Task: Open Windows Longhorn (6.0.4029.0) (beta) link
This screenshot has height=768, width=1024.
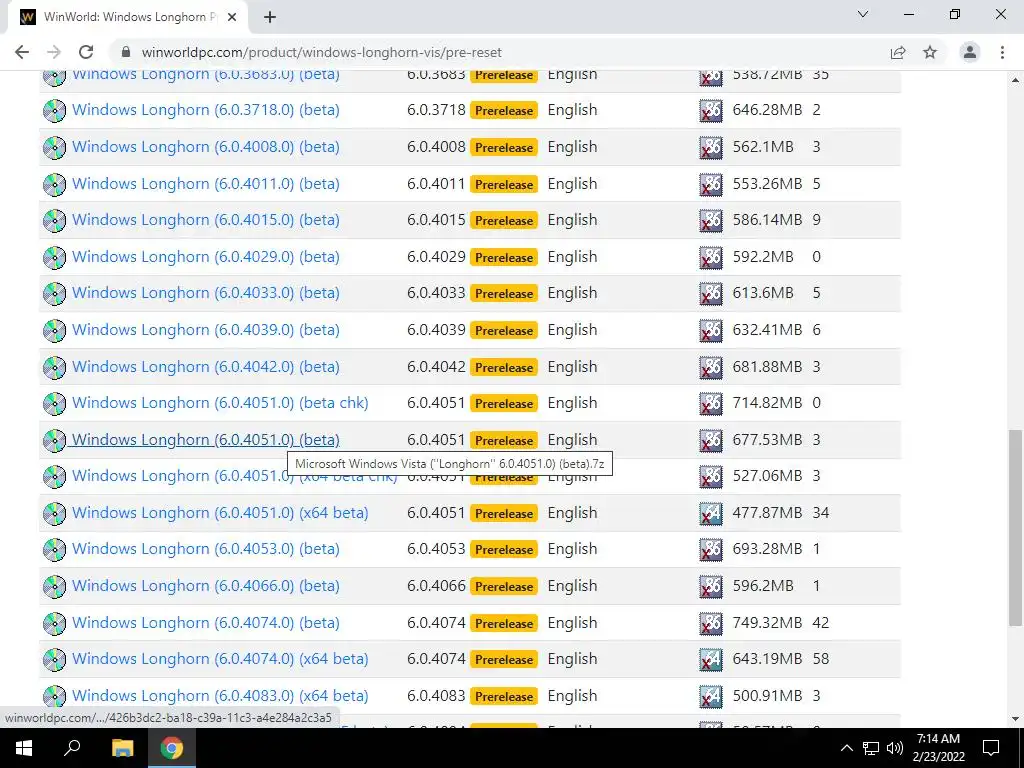Action: coord(206,257)
